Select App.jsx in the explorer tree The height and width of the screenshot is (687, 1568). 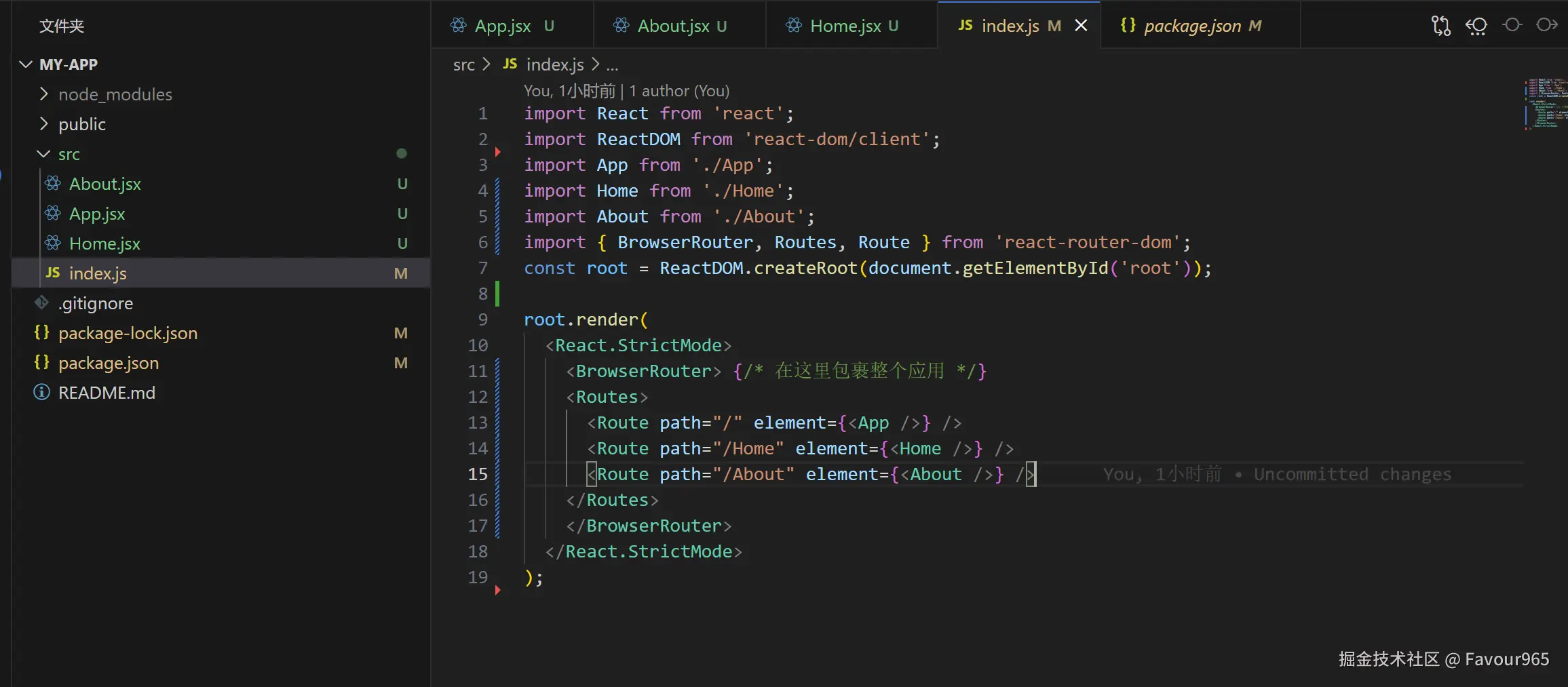pyautogui.click(x=221, y=214)
